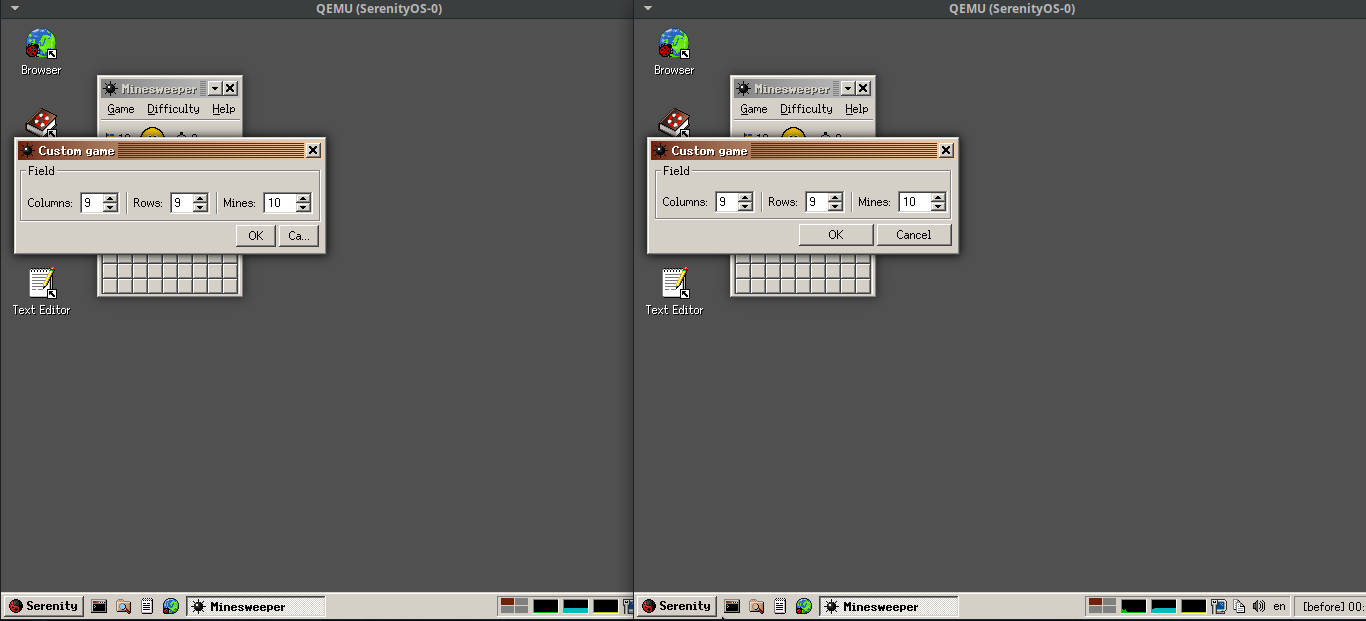Switch keyboard layout using the en indicator
Image resolution: width=1366 pixels, height=621 pixels.
pos(1279,605)
